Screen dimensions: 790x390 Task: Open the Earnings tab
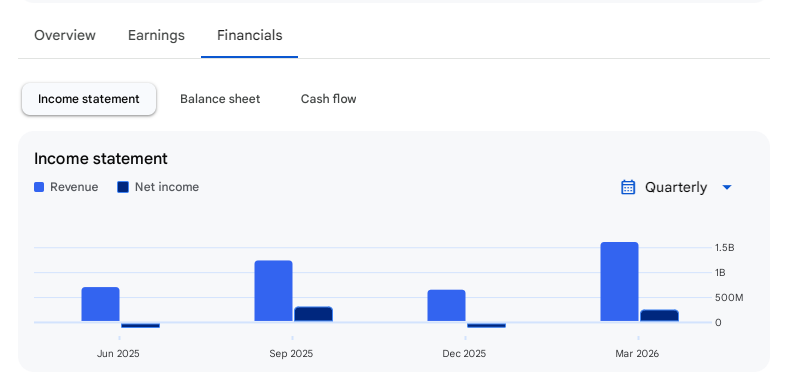tap(156, 35)
